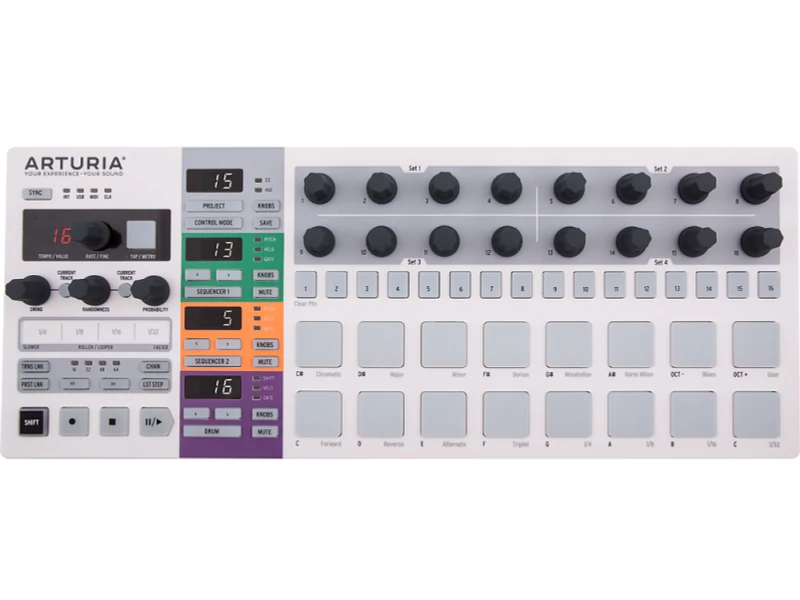The height and width of the screenshot is (600, 800).
Task: Click KNOBS button in Sequencer 1 section
Action: tap(265, 275)
